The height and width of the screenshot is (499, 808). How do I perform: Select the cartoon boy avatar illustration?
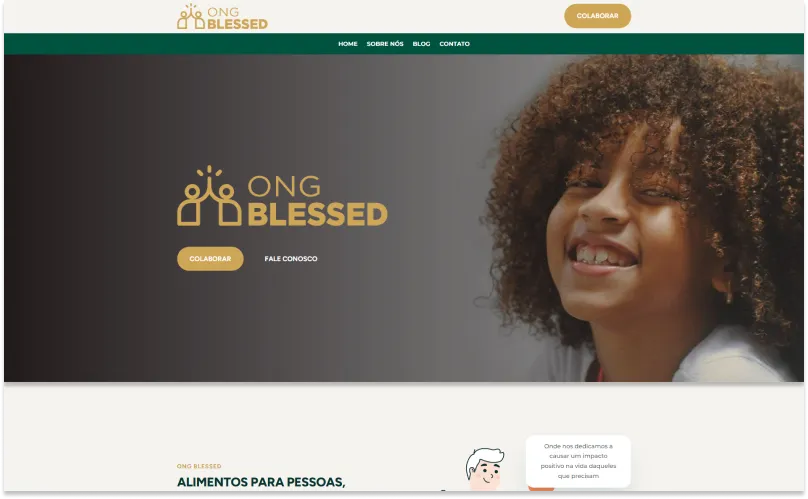click(x=485, y=469)
